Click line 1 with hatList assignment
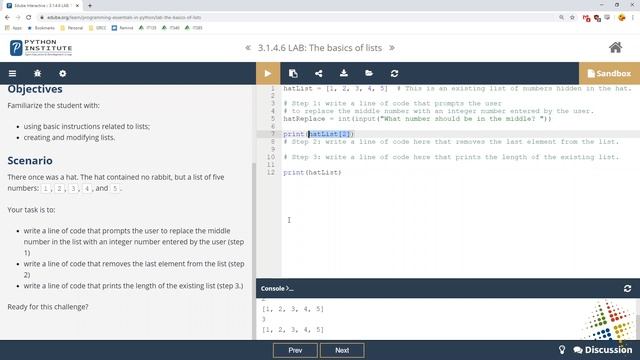 point(457,89)
